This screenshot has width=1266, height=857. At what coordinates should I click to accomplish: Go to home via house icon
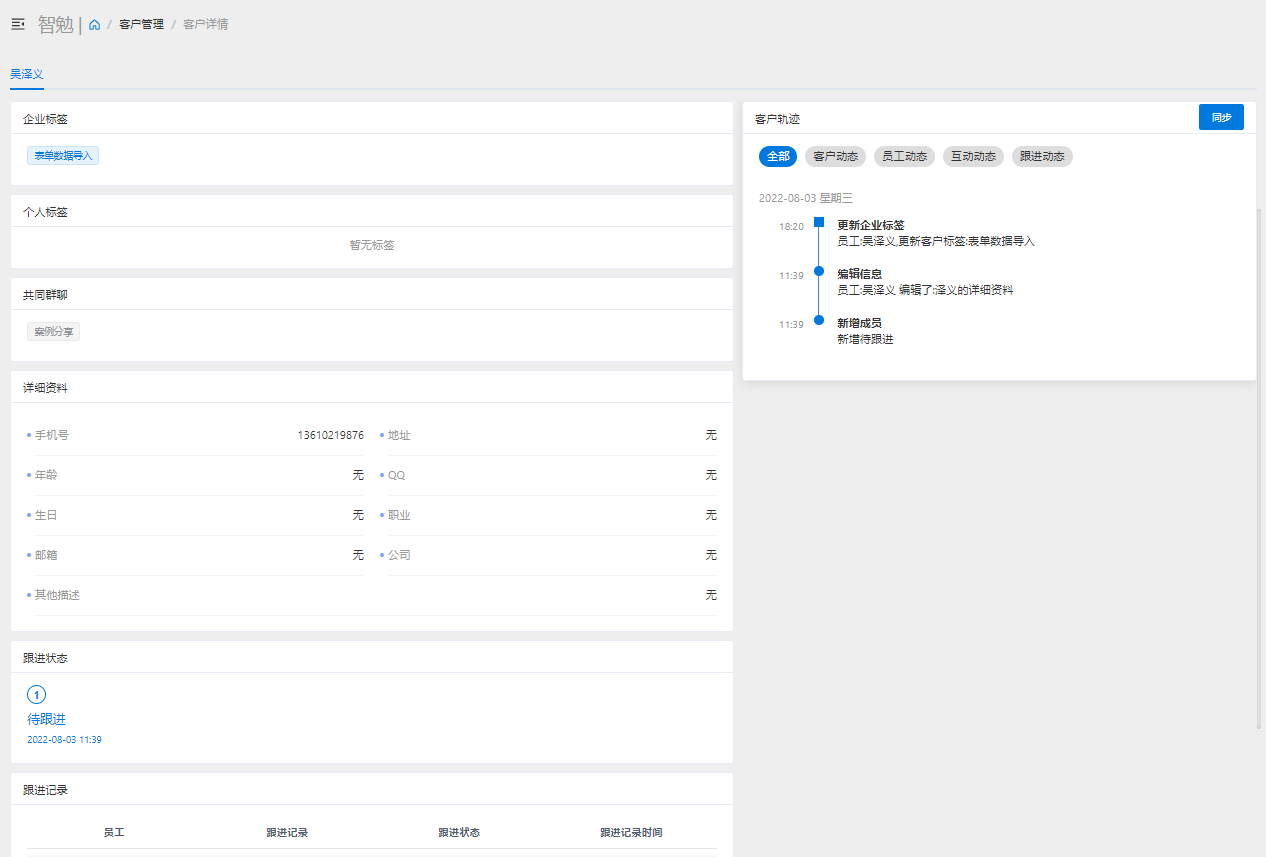click(x=94, y=25)
